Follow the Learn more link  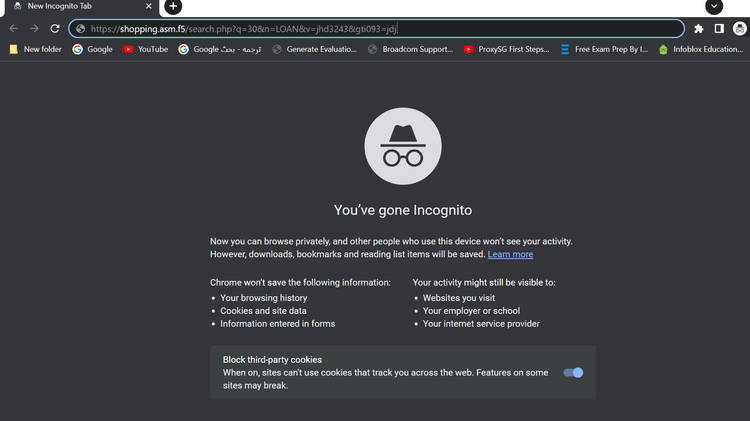(x=510, y=255)
